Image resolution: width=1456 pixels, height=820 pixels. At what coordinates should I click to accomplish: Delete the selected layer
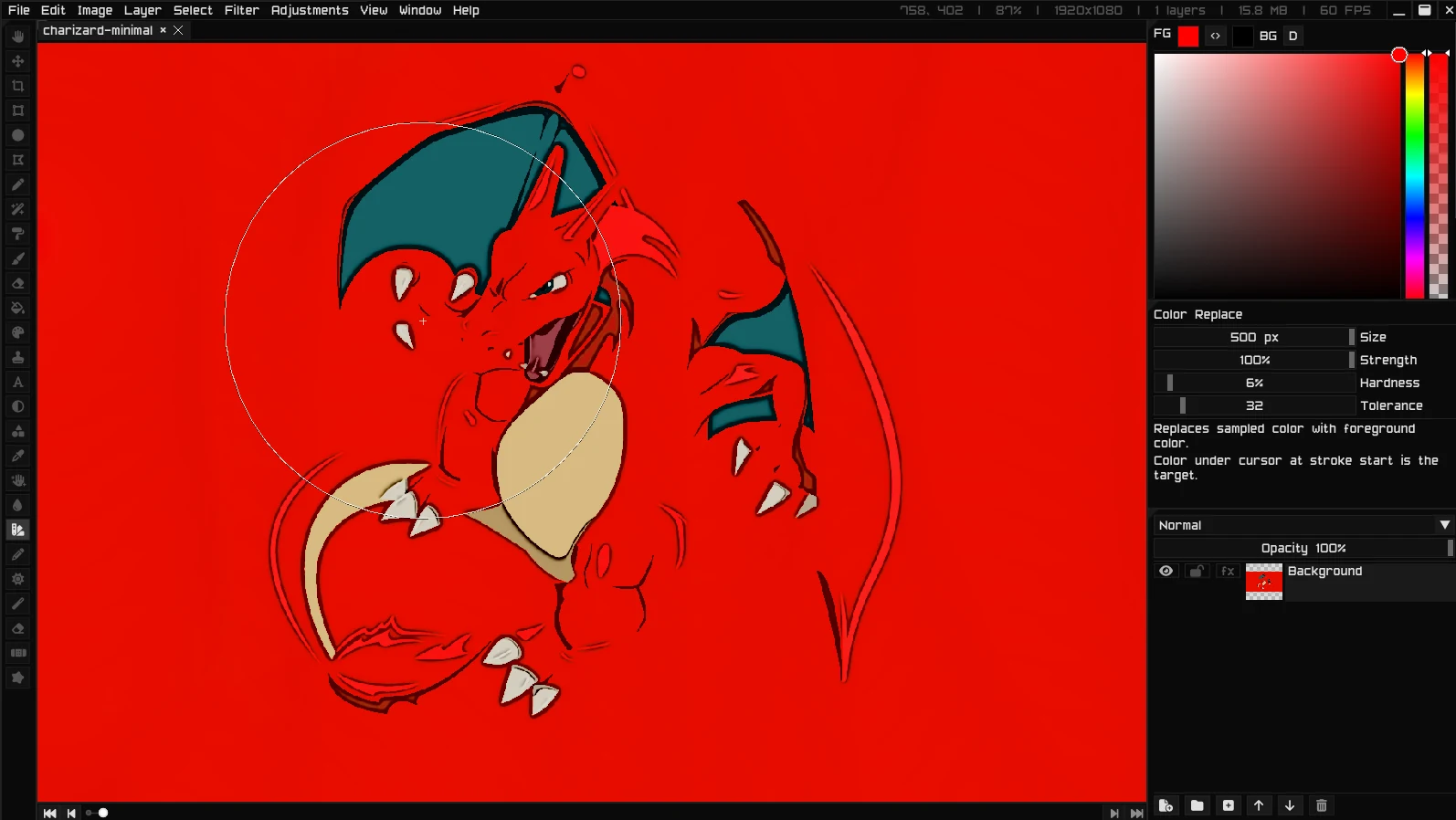[x=1321, y=805]
